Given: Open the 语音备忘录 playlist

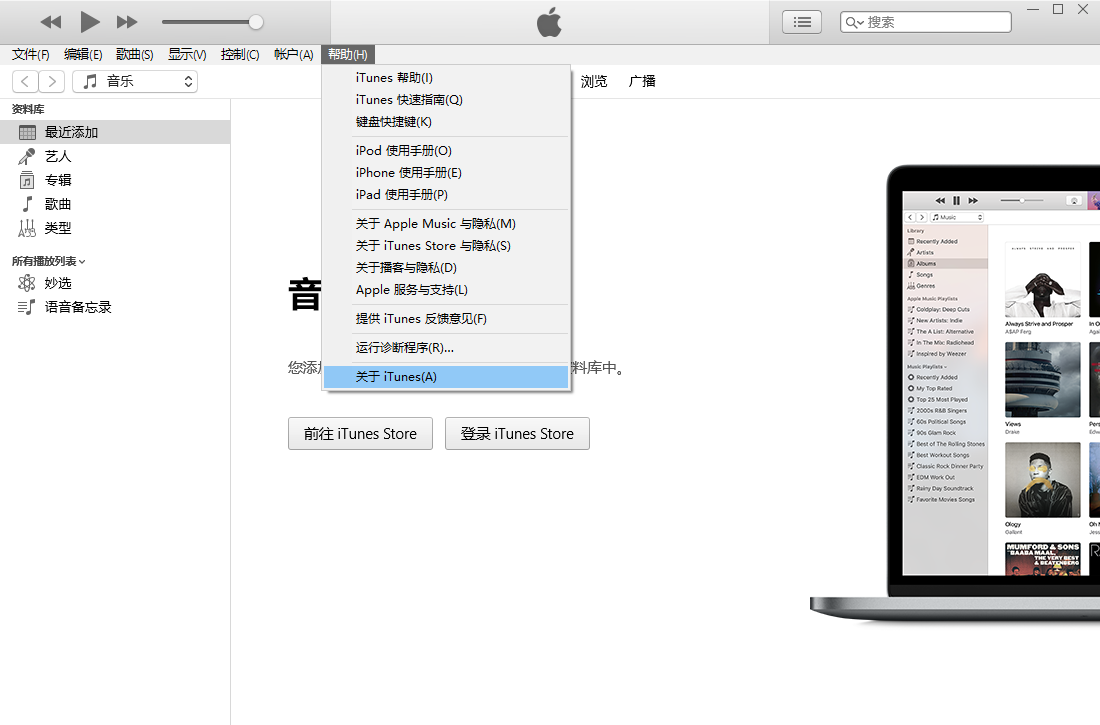Looking at the screenshot, I should tap(115, 307).
